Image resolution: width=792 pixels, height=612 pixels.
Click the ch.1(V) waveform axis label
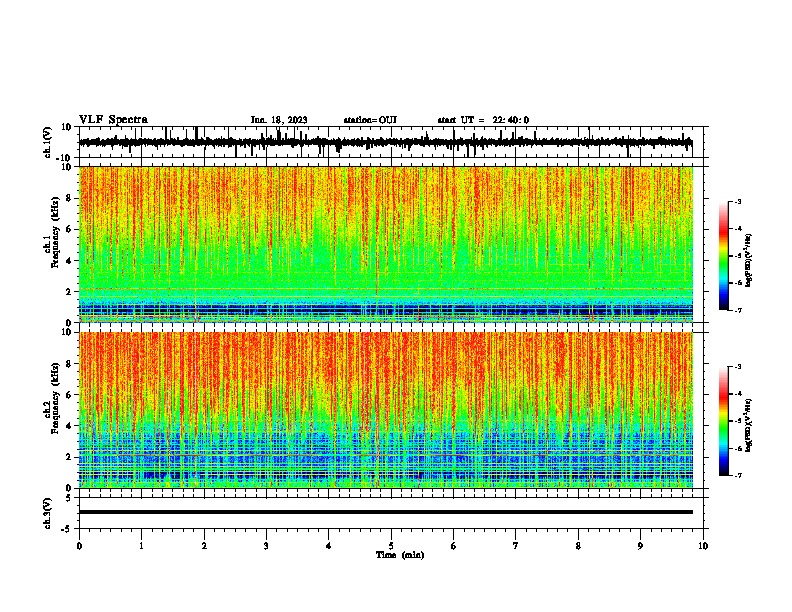coord(47,142)
